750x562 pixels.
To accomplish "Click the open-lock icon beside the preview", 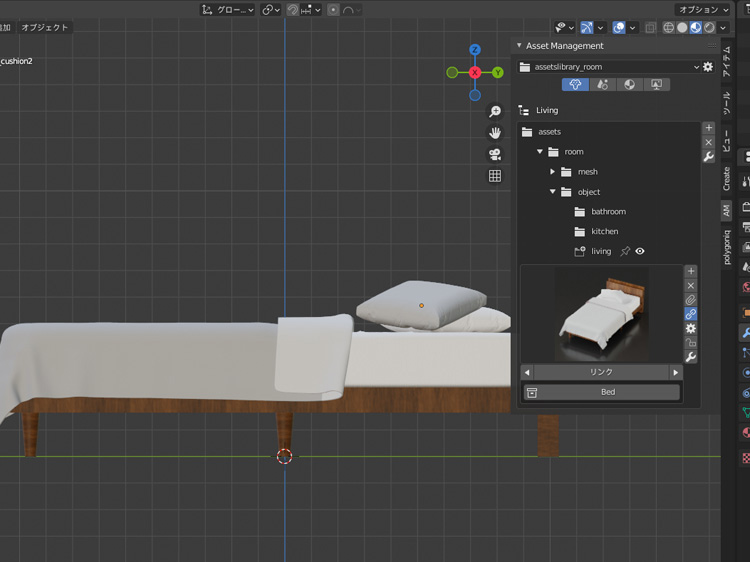I will coord(690,342).
